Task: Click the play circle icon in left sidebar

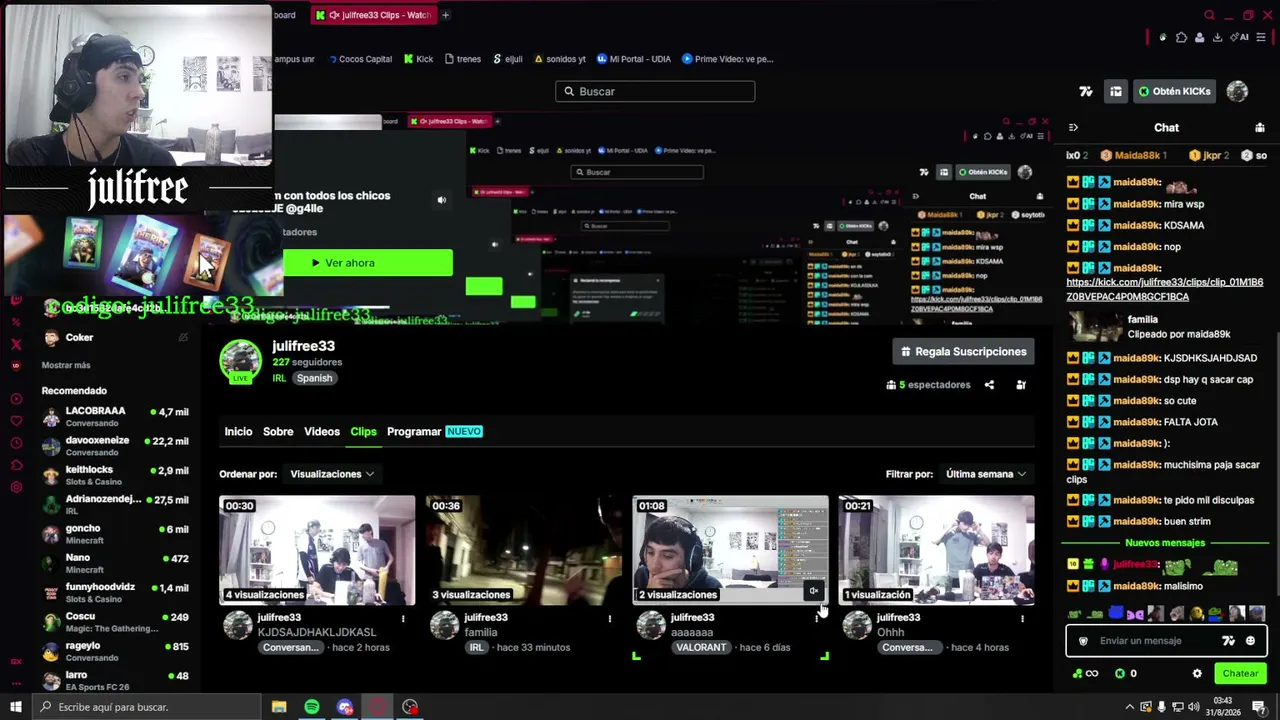Action: [x=16, y=400]
